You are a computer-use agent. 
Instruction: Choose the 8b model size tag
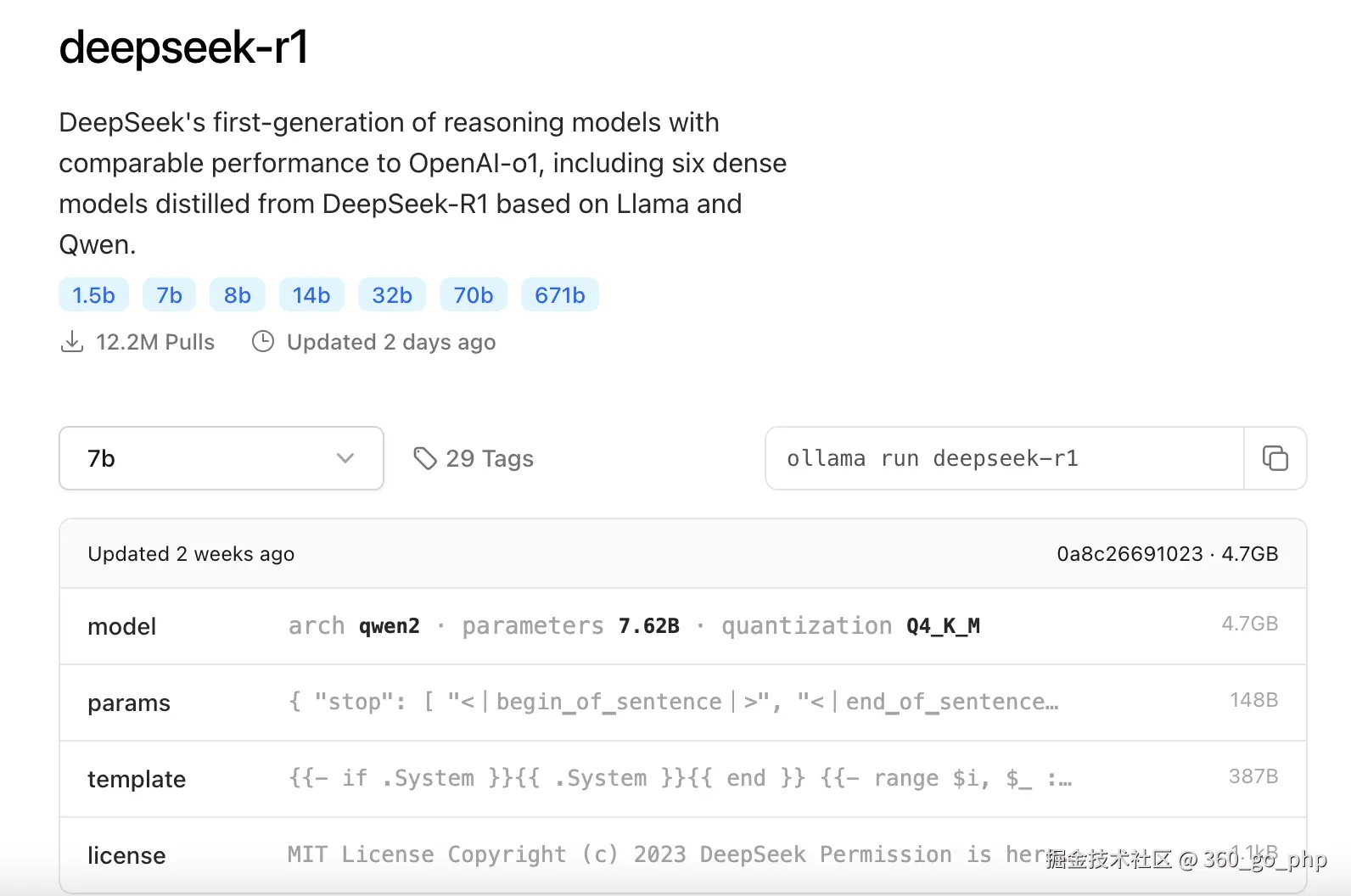(238, 295)
